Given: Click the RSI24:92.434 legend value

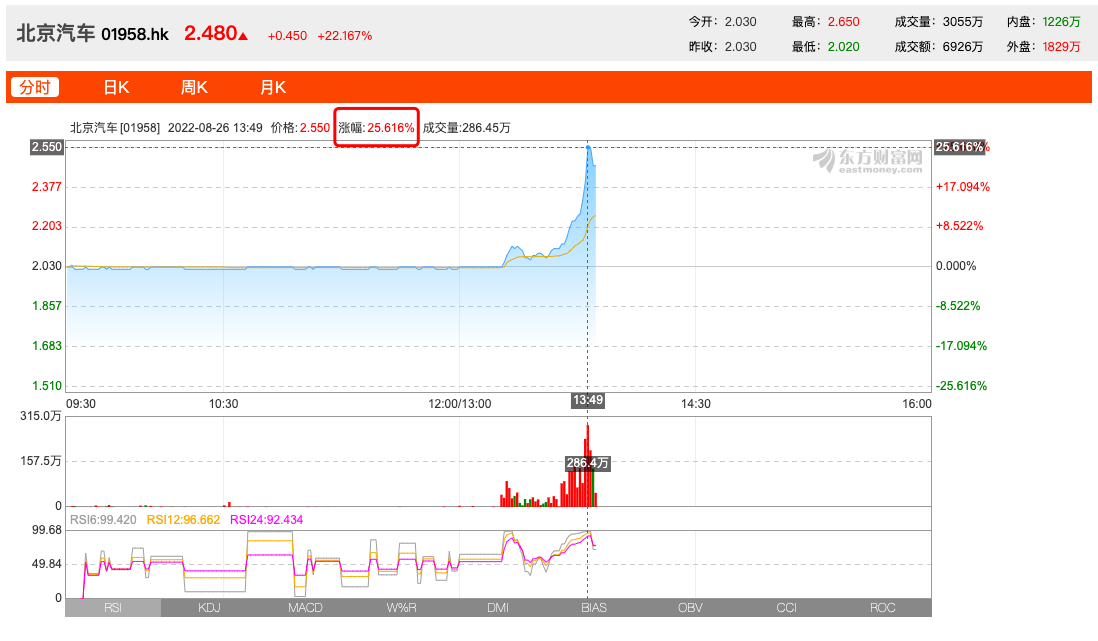Looking at the screenshot, I should [266, 520].
